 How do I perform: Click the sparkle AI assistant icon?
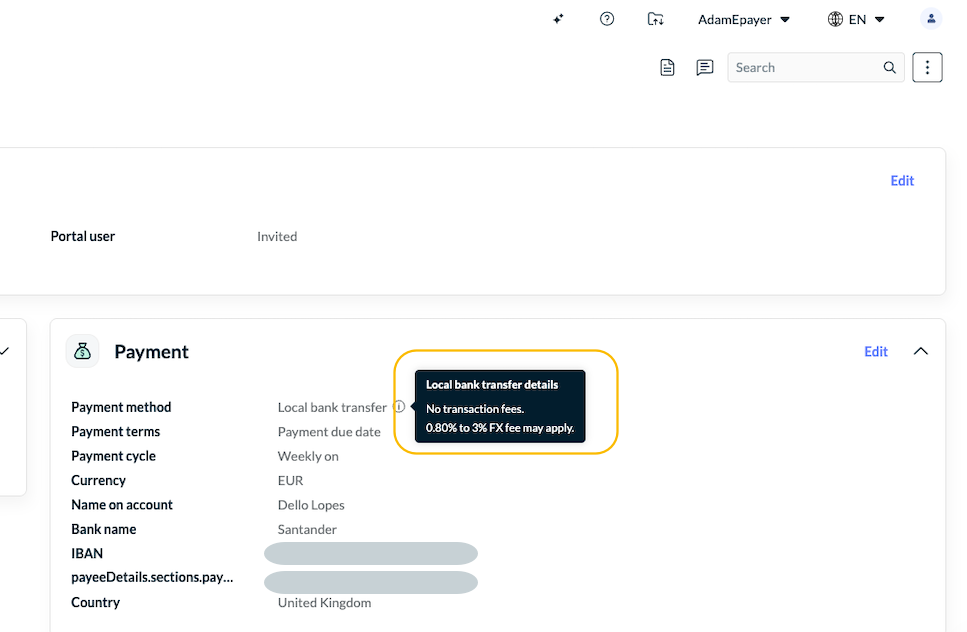tap(558, 19)
